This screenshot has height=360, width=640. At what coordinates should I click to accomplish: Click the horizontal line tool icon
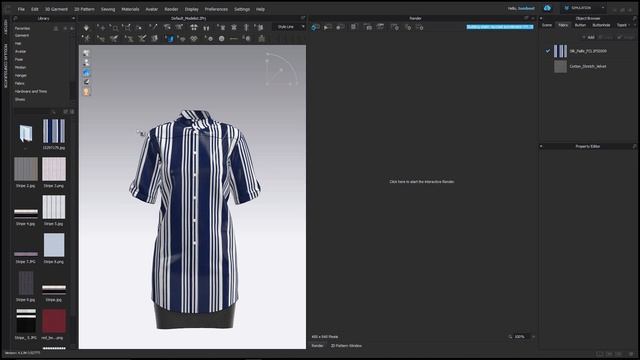(233, 39)
